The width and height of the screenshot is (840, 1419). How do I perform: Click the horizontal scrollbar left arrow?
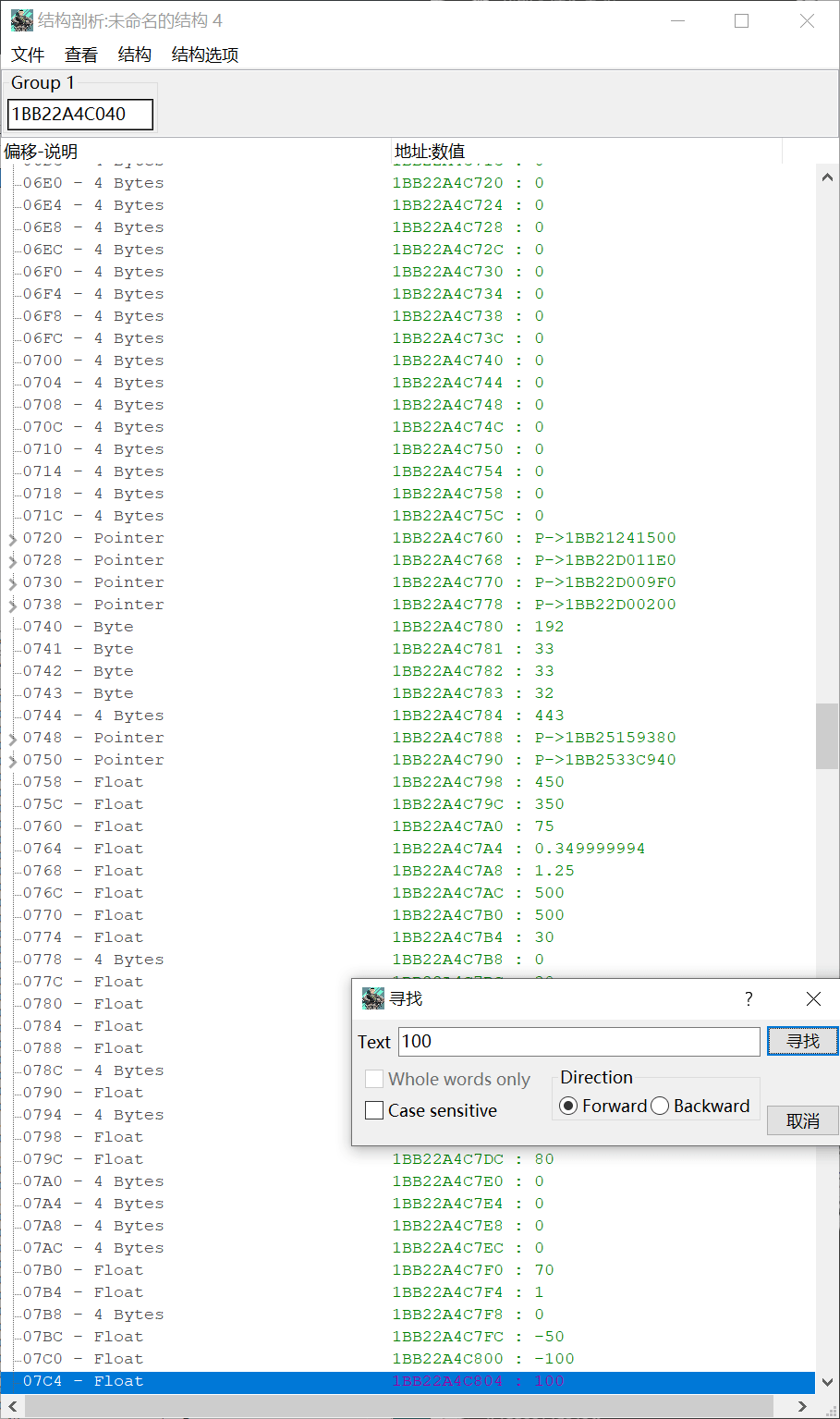[x=12, y=1406]
